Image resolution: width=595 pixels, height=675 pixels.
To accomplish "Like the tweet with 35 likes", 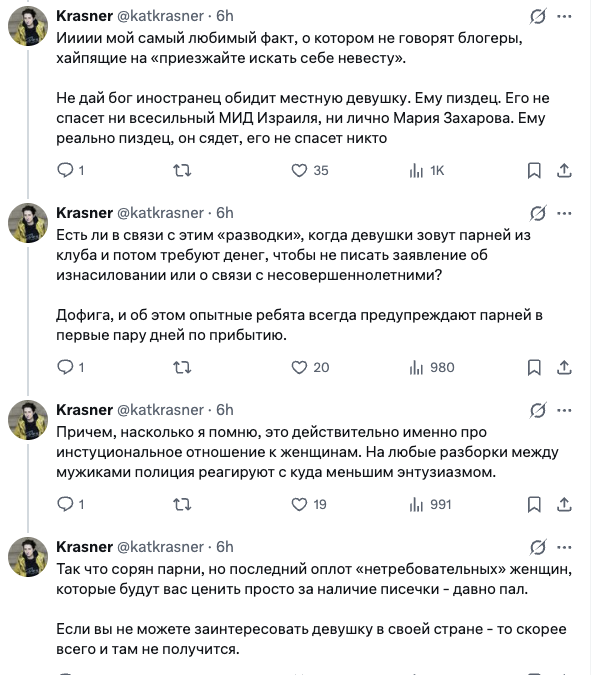I will (310, 170).
